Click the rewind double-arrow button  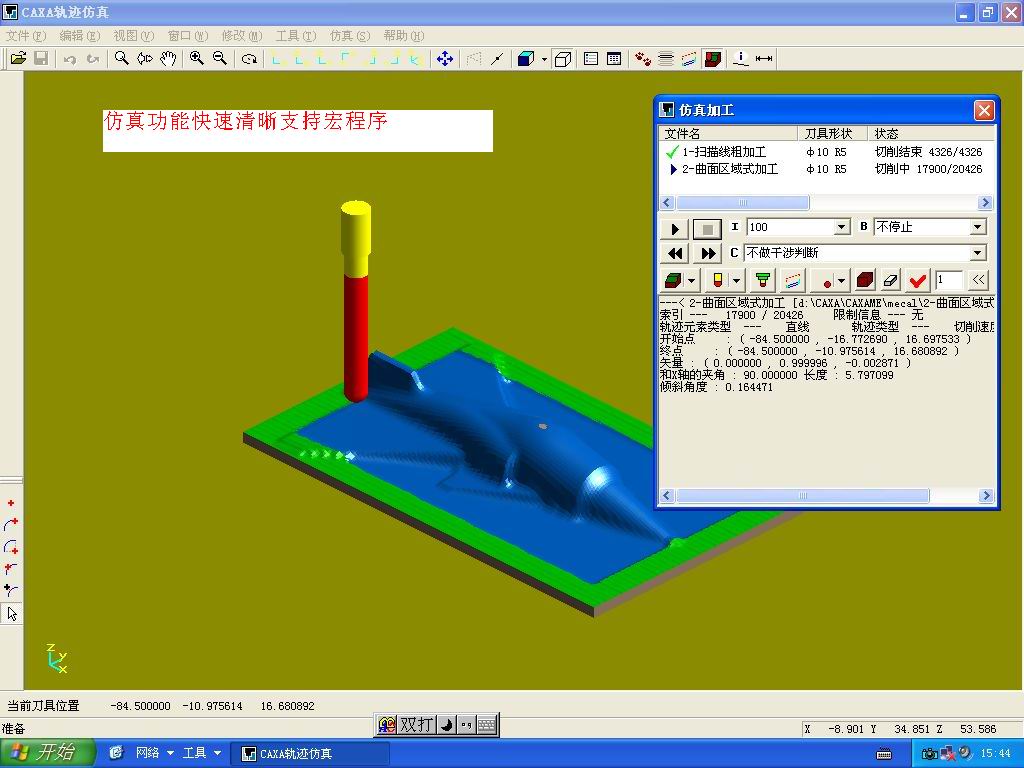pyautogui.click(x=675, y=253)
